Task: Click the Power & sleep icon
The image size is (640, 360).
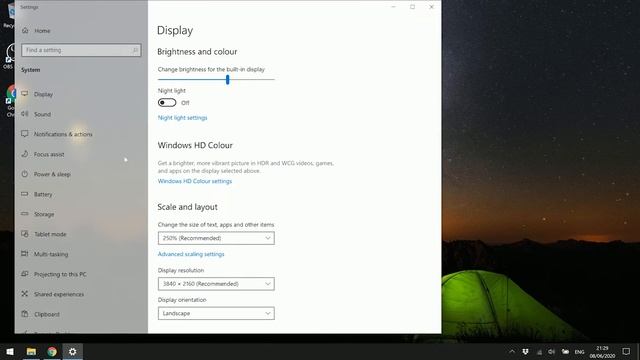Action: point(25,174)
